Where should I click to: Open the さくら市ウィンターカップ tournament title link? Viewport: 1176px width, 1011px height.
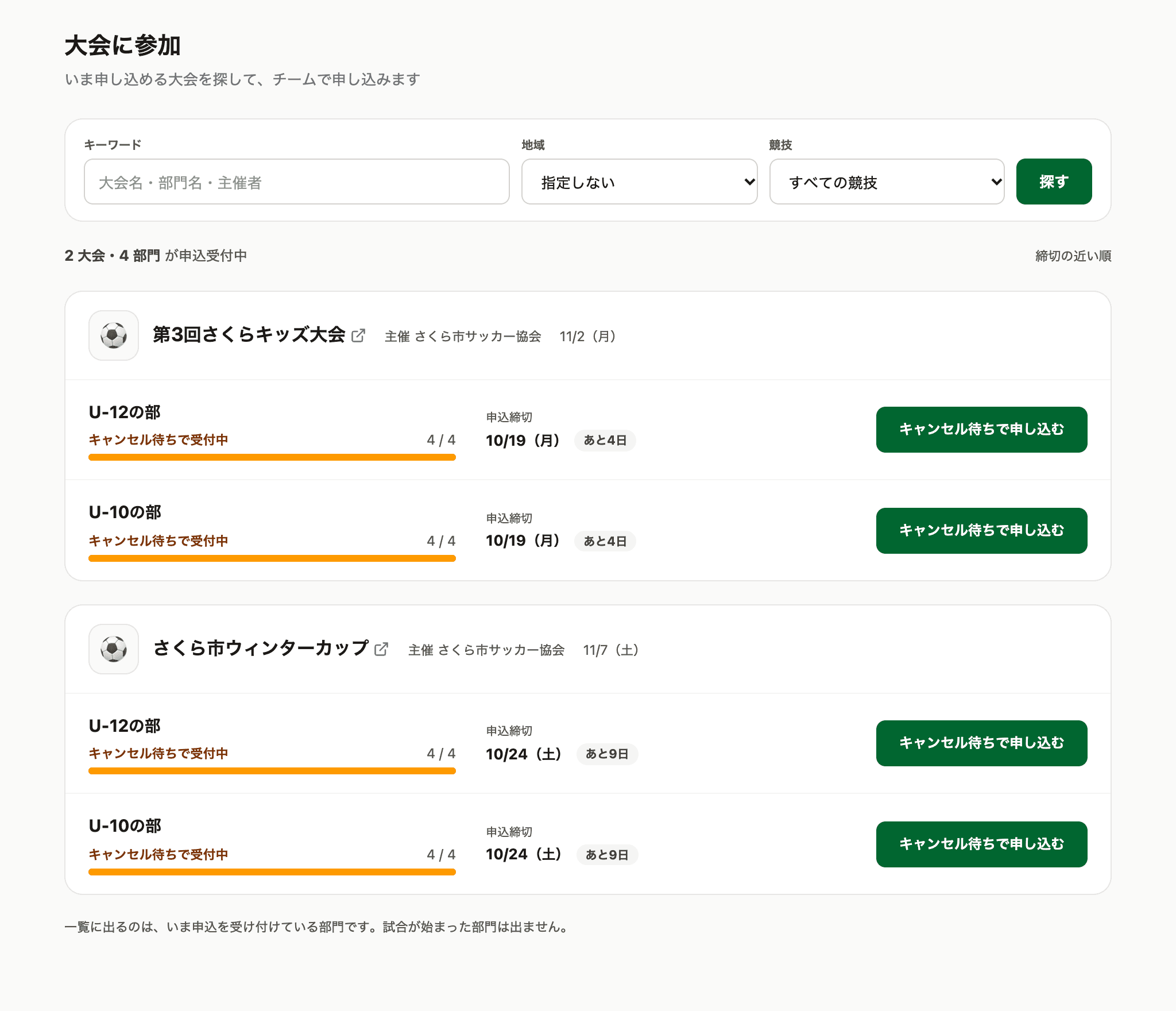261,649
